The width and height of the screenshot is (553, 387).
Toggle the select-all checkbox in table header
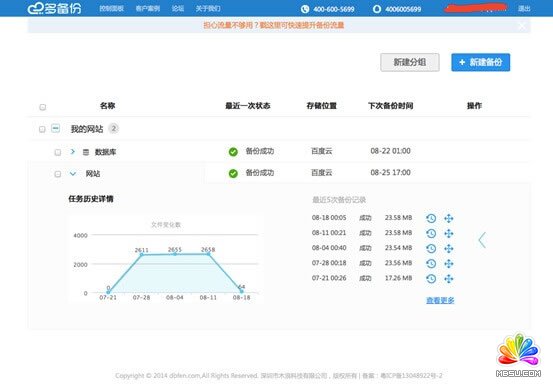pyautogui.click(x=43, y=107)
